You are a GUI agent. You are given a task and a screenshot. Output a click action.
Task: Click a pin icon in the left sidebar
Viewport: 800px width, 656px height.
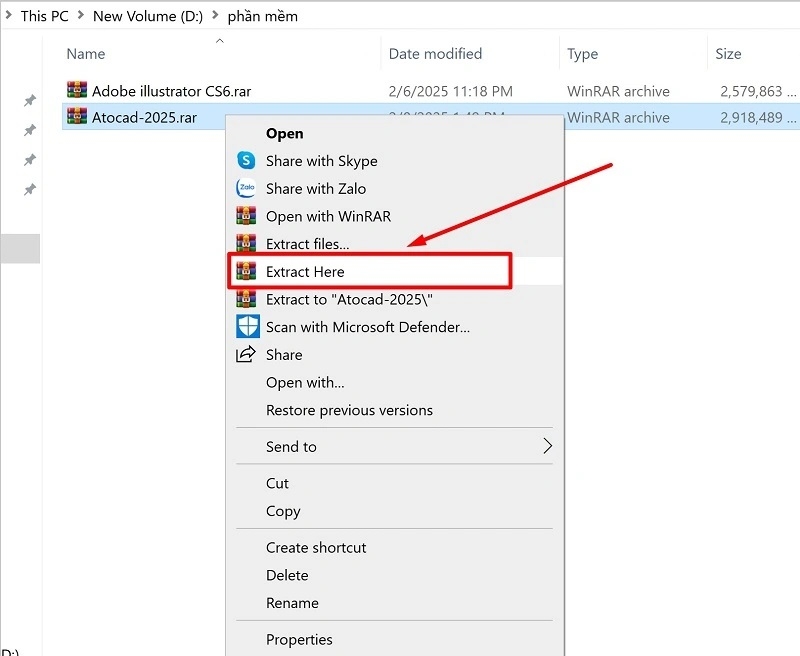coord(29,100)
